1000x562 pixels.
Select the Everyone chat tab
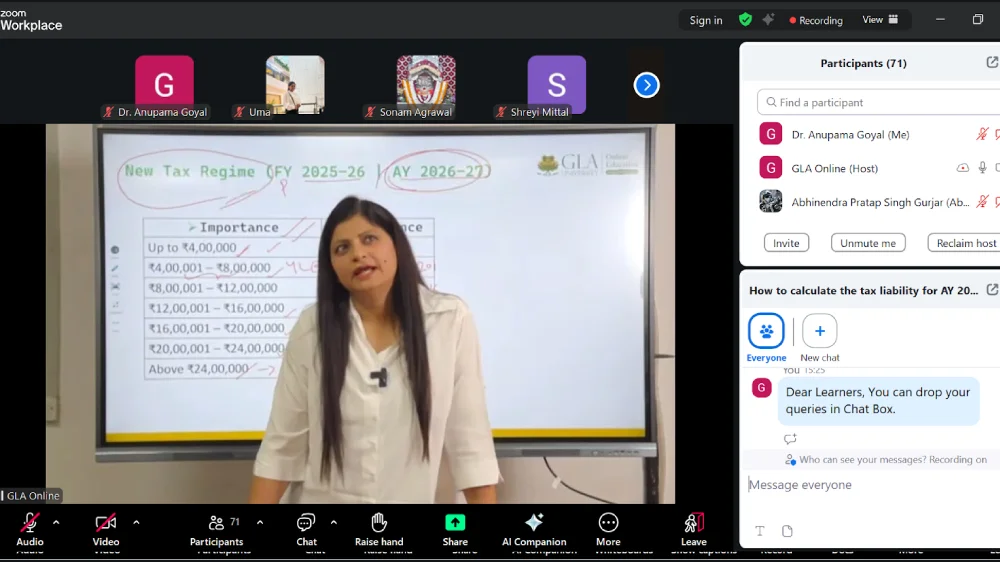(x=766, y=331)
